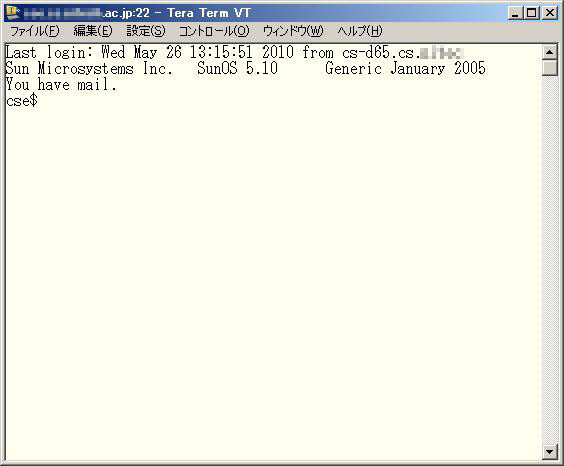Open the 設定(S) menu

[146, 31]
